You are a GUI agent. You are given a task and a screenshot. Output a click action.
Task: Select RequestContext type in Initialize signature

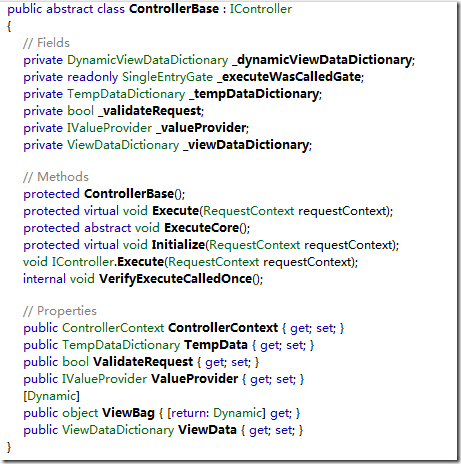[x=255, y=245]
